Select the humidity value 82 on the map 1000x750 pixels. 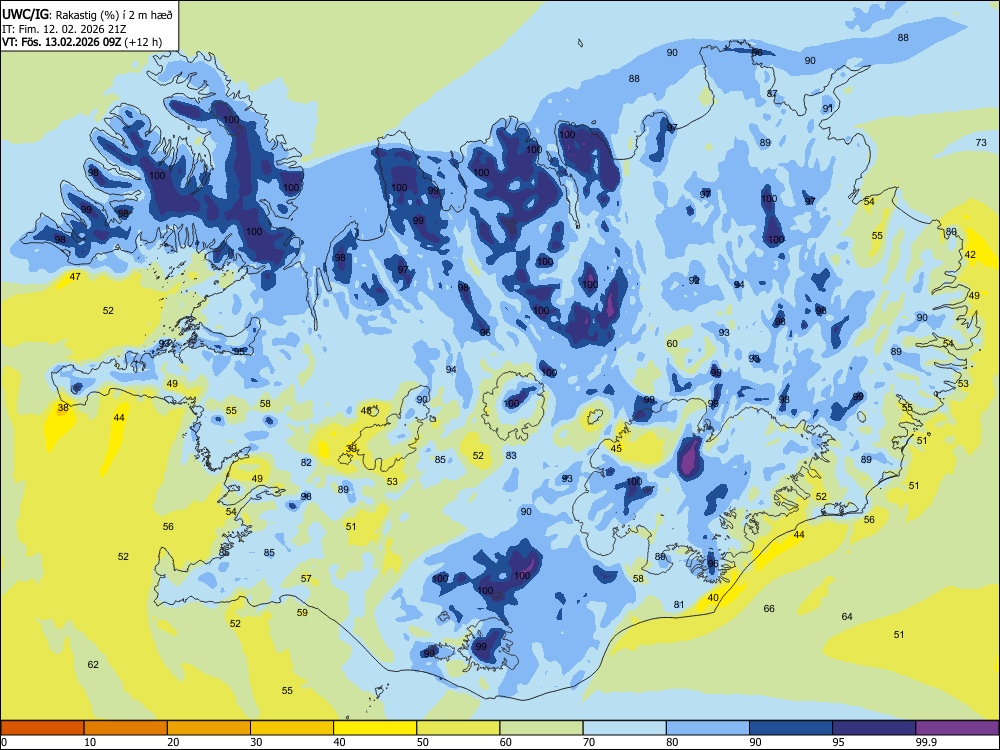pos(306,462)
